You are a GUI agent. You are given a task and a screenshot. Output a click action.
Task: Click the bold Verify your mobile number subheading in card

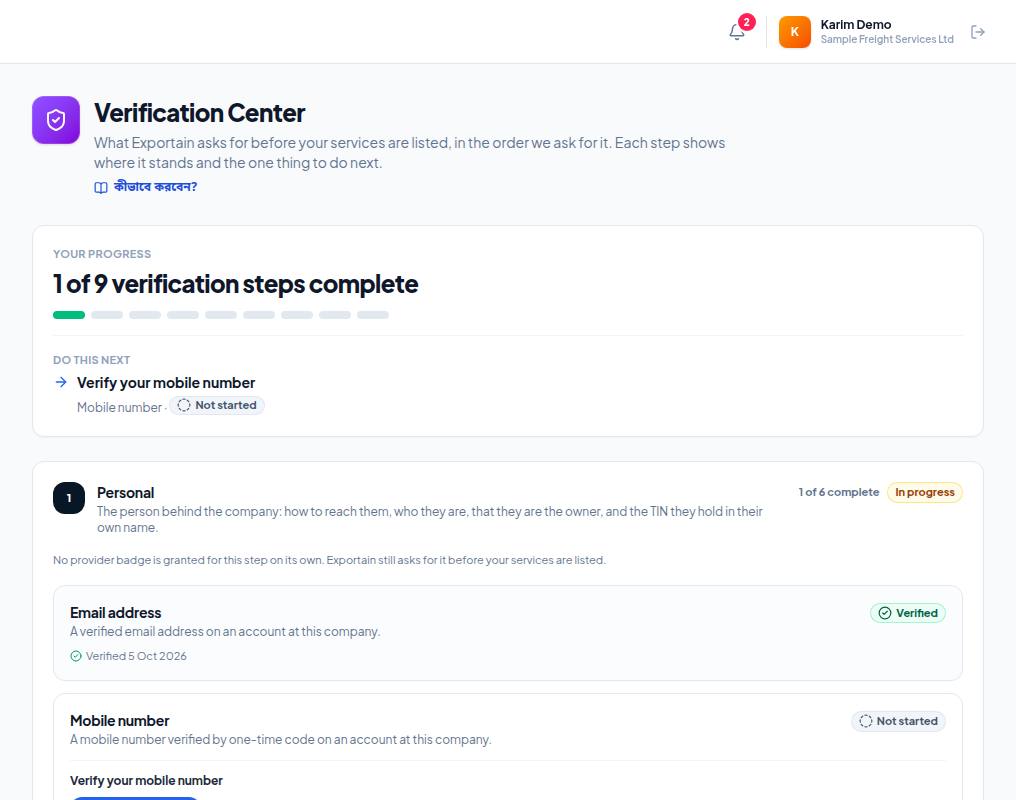pos(146,781)
